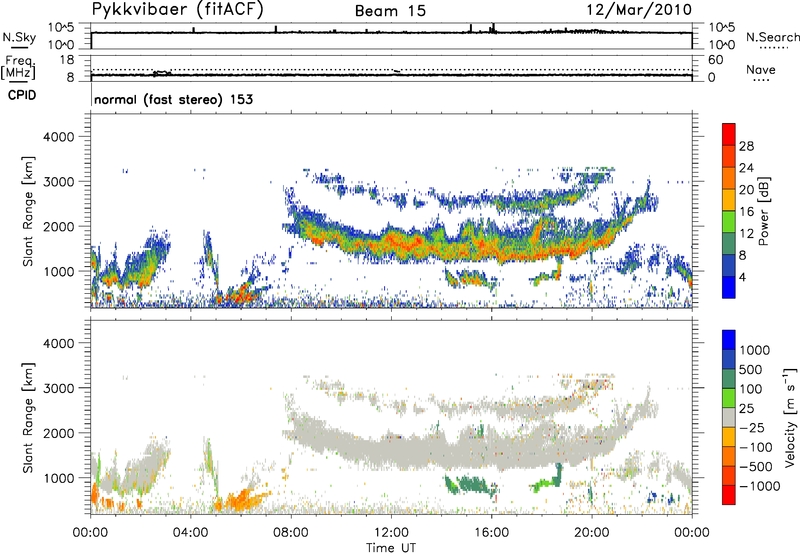
Task: Pick the bright blue bottom power colorbar segment
Action: tap(729, 287)
